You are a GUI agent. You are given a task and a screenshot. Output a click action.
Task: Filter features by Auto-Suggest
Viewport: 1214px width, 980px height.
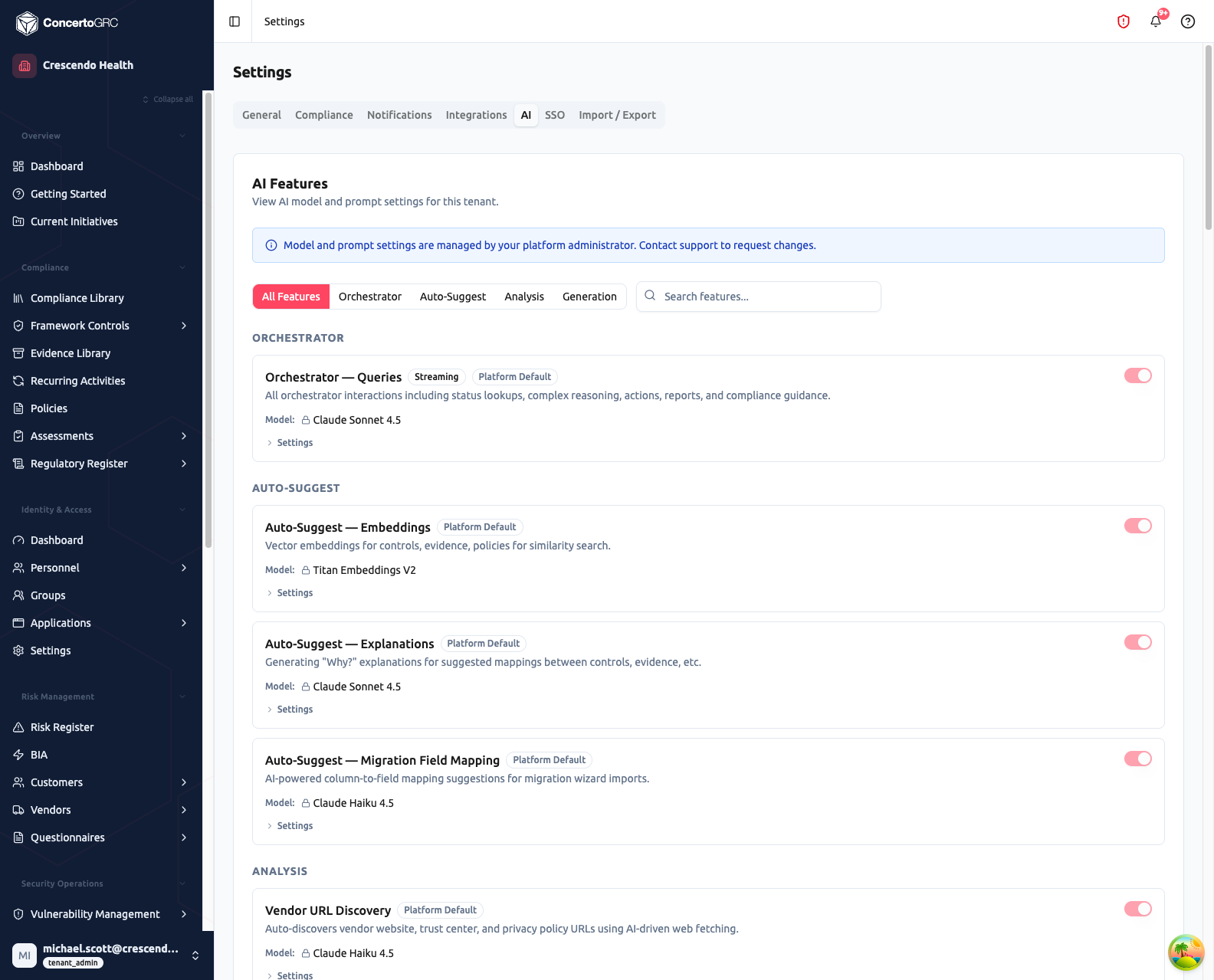tap(453, 297)
